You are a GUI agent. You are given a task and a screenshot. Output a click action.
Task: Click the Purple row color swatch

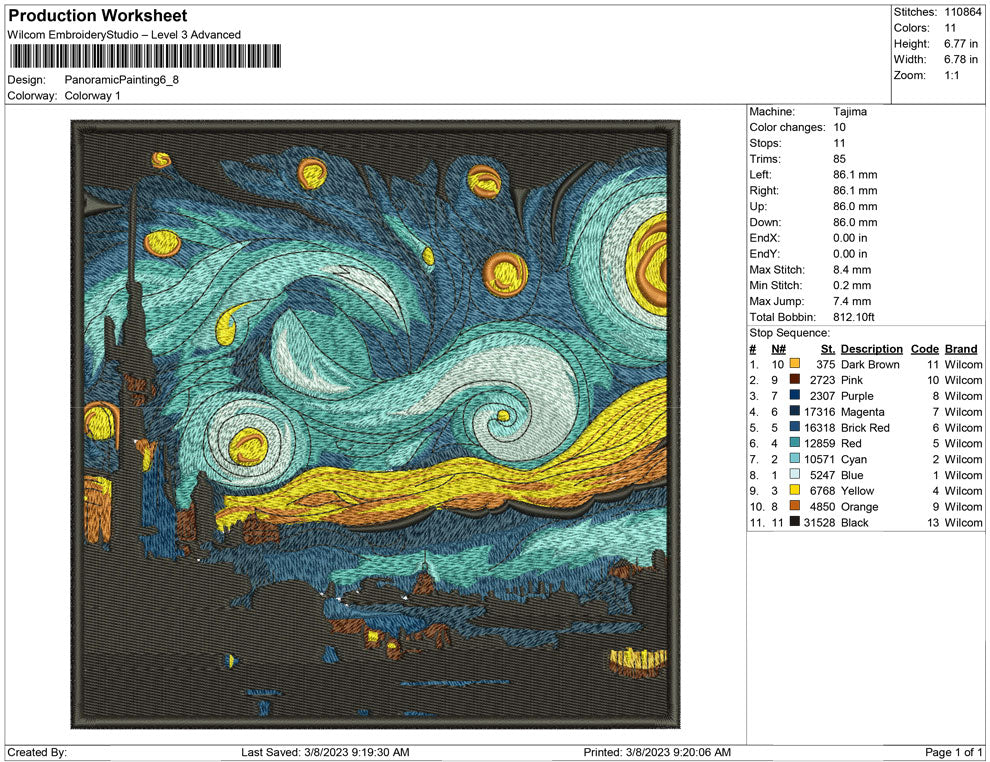795,395
